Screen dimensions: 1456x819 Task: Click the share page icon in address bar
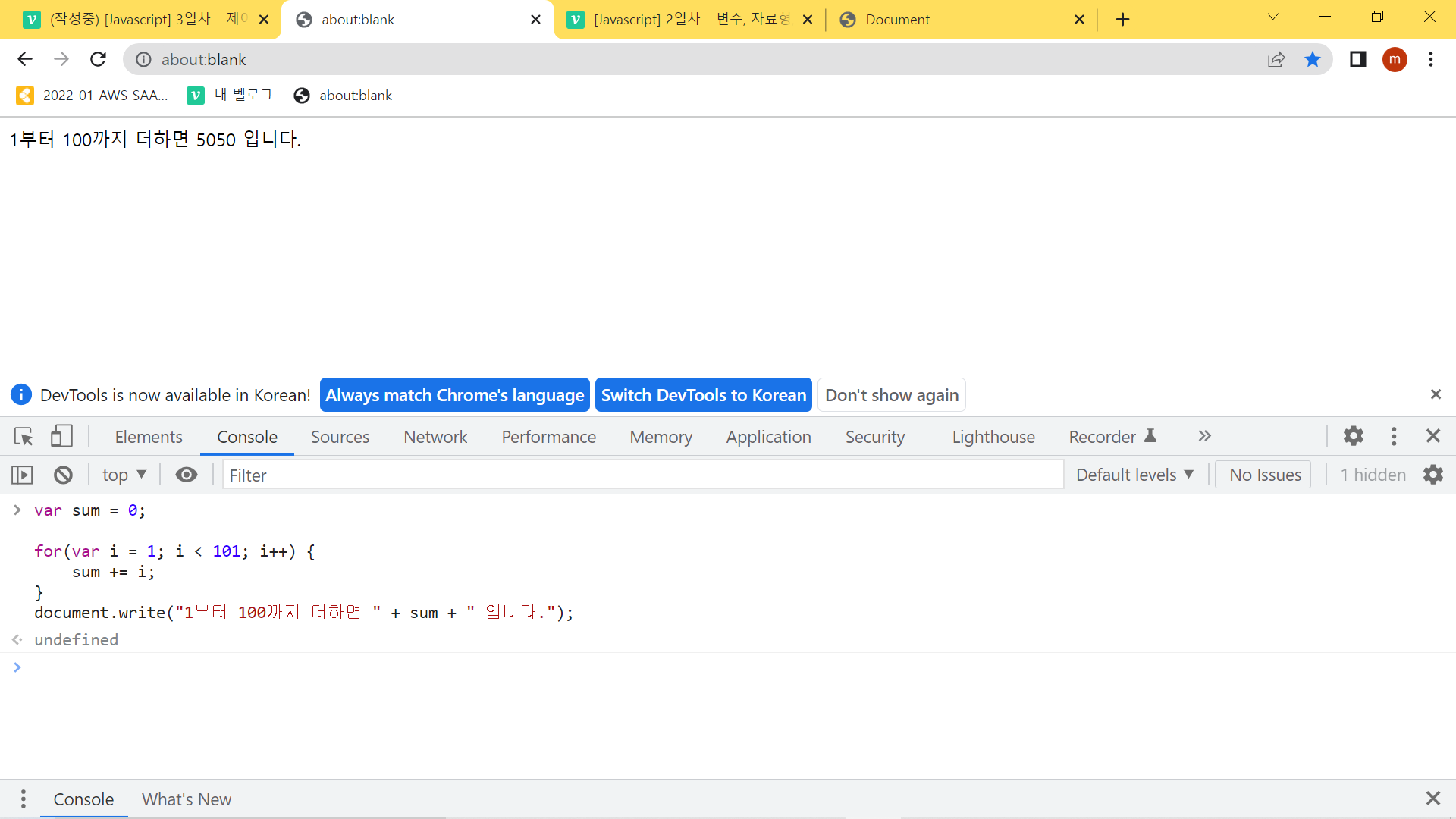[x=1276, y=59]
